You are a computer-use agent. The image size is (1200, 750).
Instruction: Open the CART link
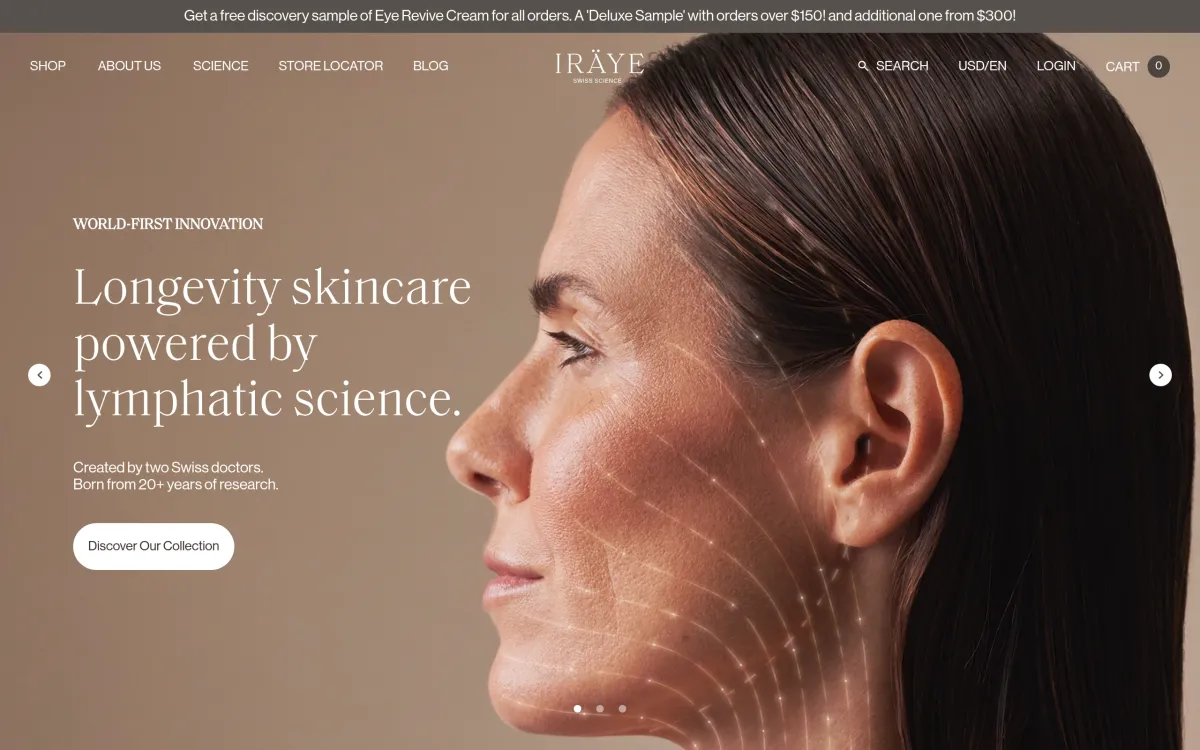(1122, 67)
